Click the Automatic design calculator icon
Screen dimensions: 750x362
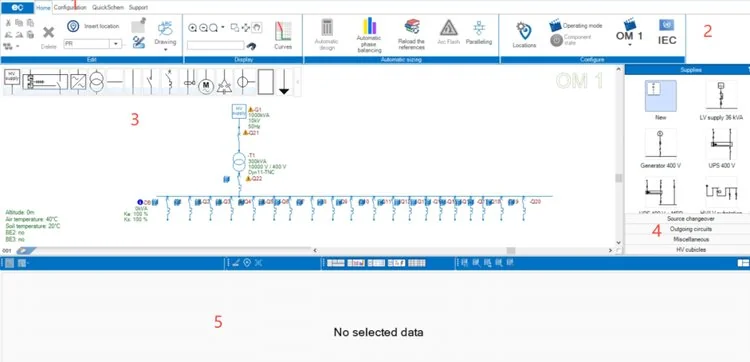327,27
